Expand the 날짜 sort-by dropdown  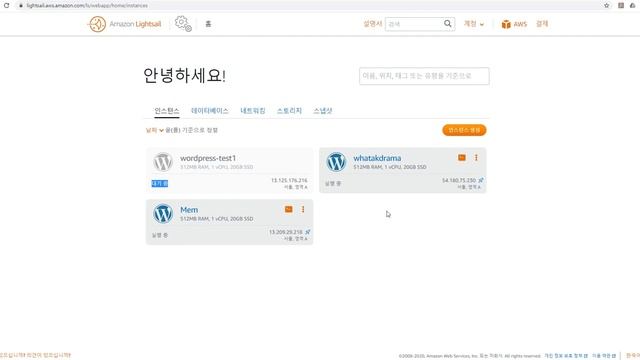[x=155, y=130]
